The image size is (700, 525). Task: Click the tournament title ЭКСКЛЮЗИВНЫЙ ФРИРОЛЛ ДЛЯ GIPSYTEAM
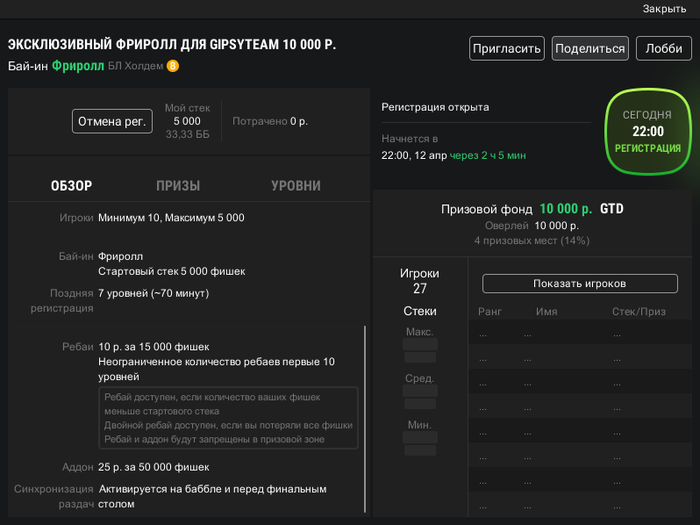point(172,45)
